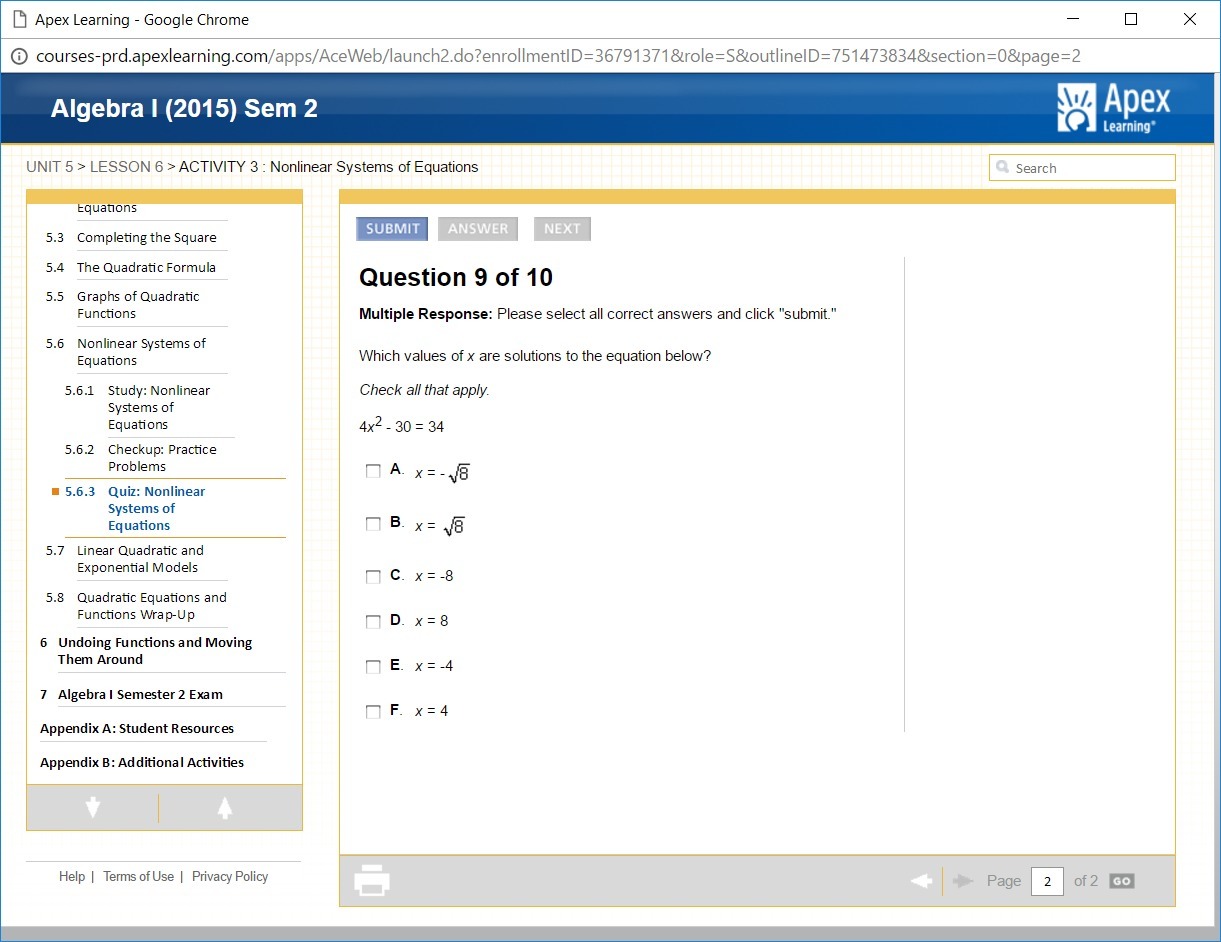Image resolution: width=1221 pixels, height=942 pixels.
Task: Click the SUBMIT button
Action: [392, 229]
